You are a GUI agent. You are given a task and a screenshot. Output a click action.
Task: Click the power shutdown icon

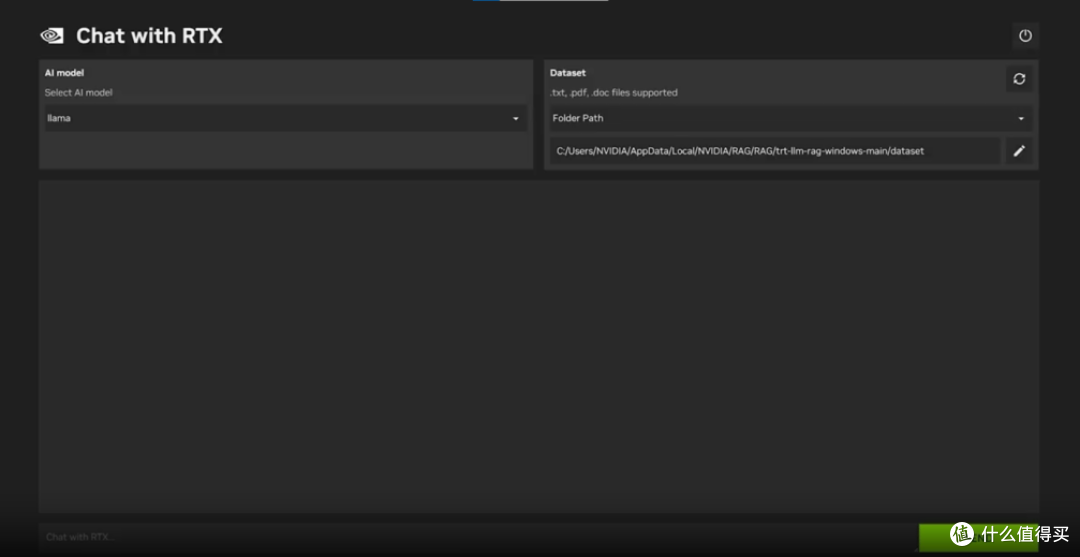click(1025, 36)
